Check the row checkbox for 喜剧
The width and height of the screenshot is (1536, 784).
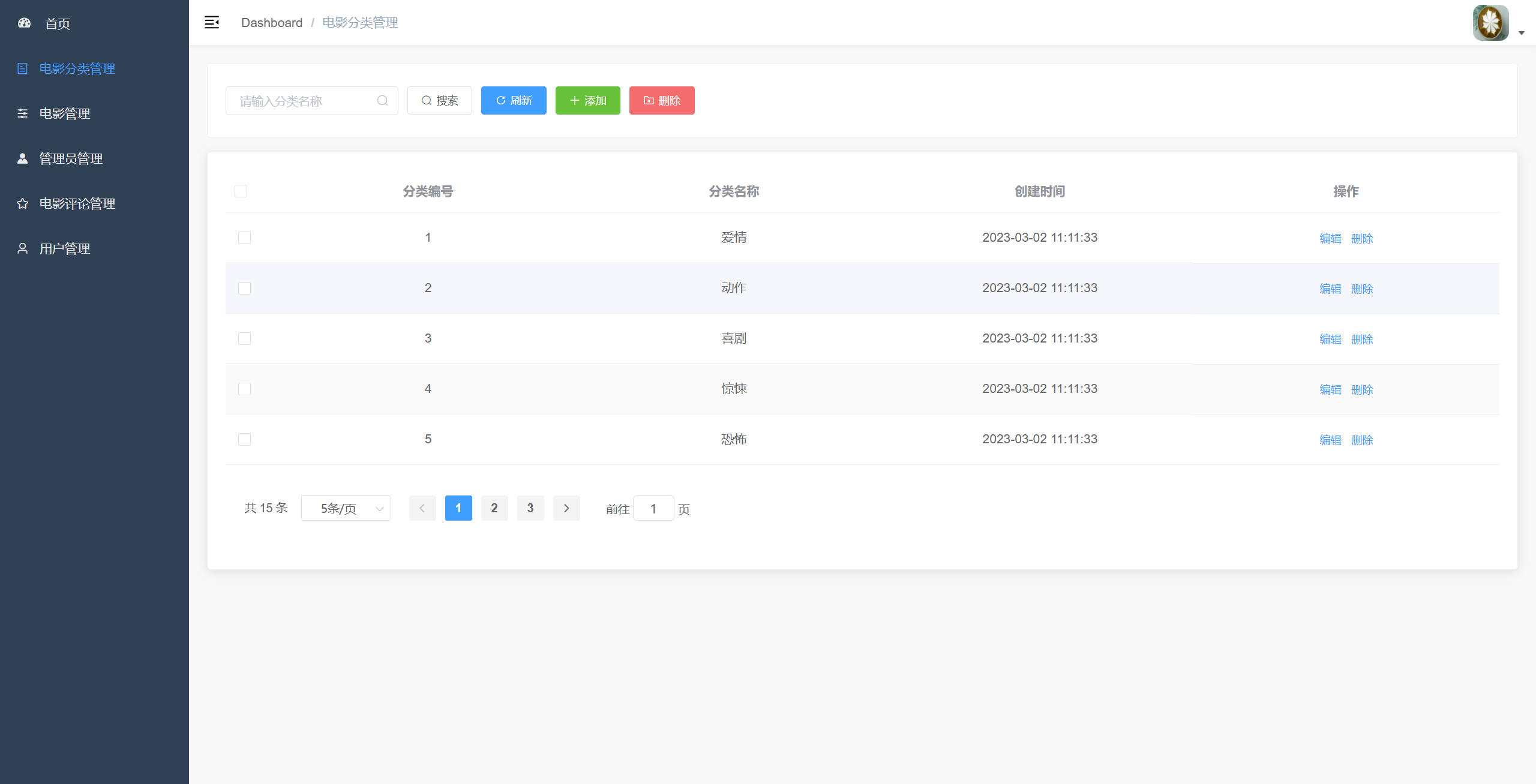pos(244,339)
